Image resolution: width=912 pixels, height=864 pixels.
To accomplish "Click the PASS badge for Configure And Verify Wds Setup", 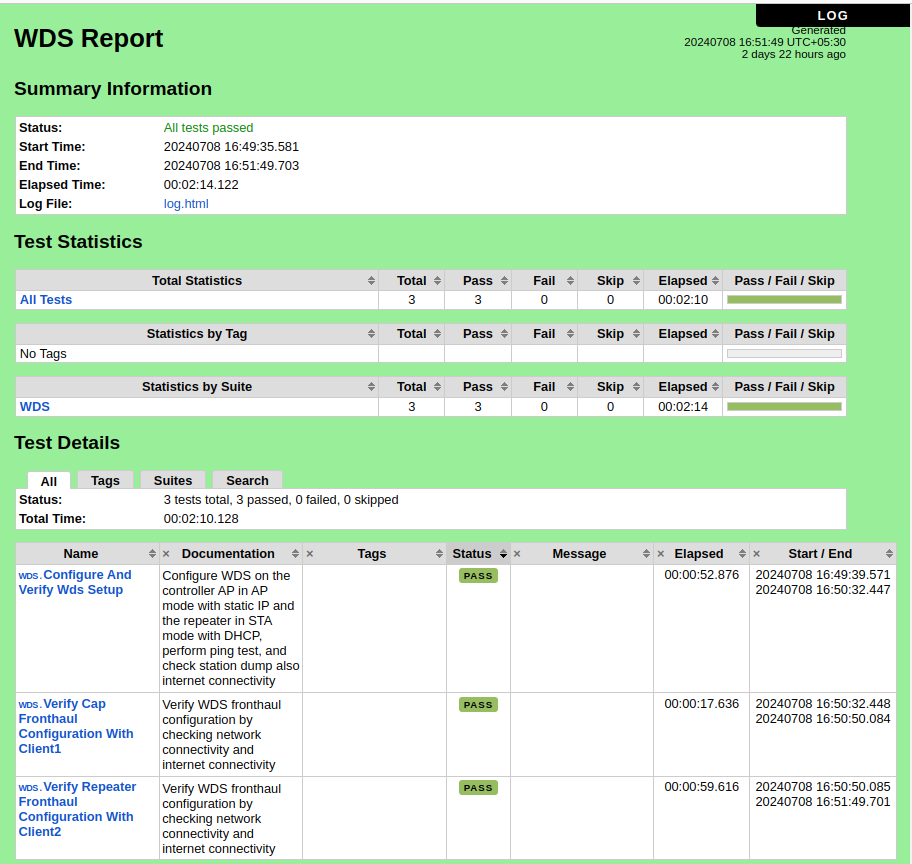I will click(478, 576).
